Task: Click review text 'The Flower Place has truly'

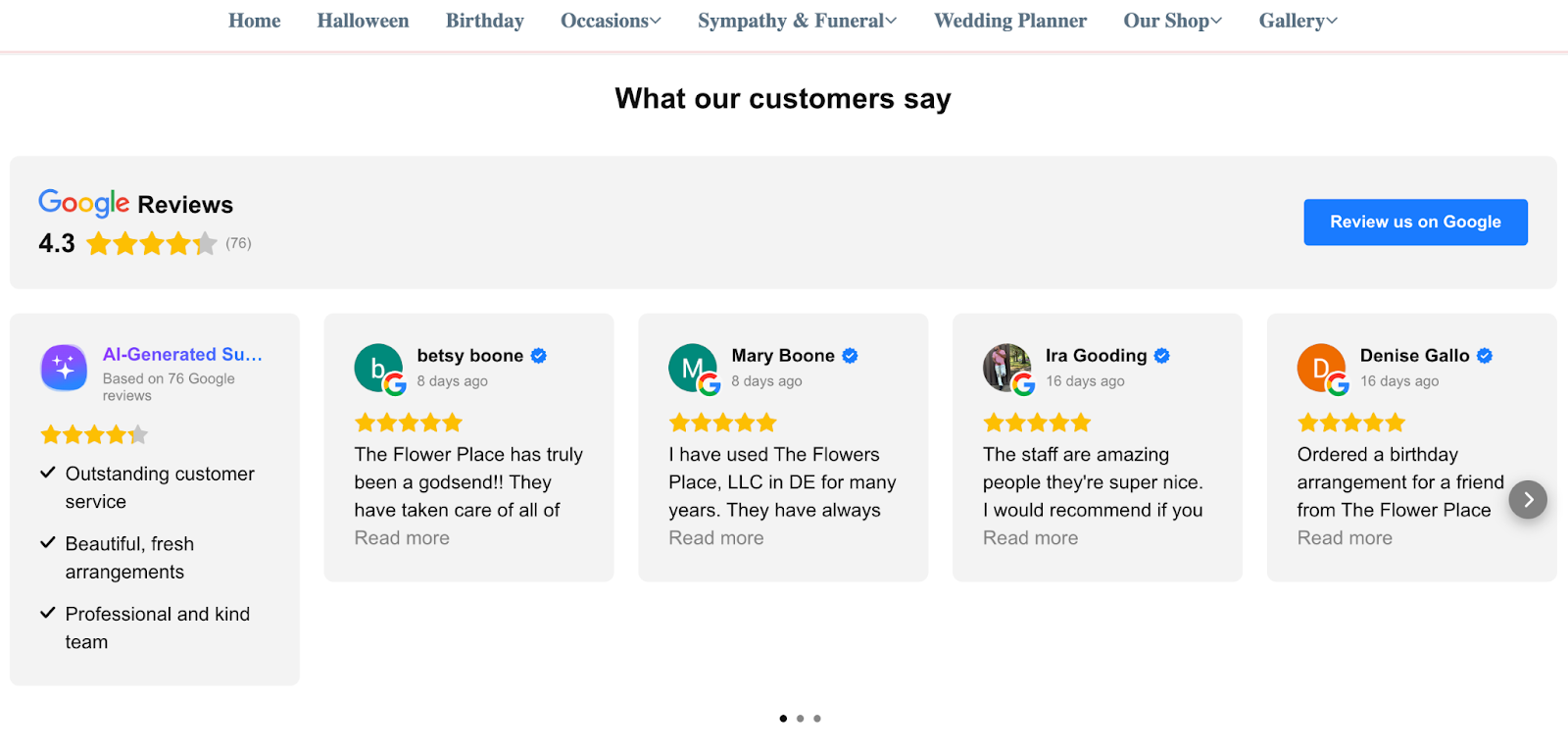Action: coord(468,455)
